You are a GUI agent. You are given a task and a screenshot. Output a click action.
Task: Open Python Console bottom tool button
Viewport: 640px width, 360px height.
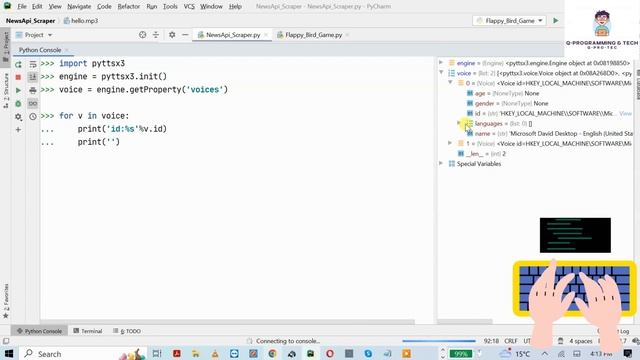coord(39,331)
